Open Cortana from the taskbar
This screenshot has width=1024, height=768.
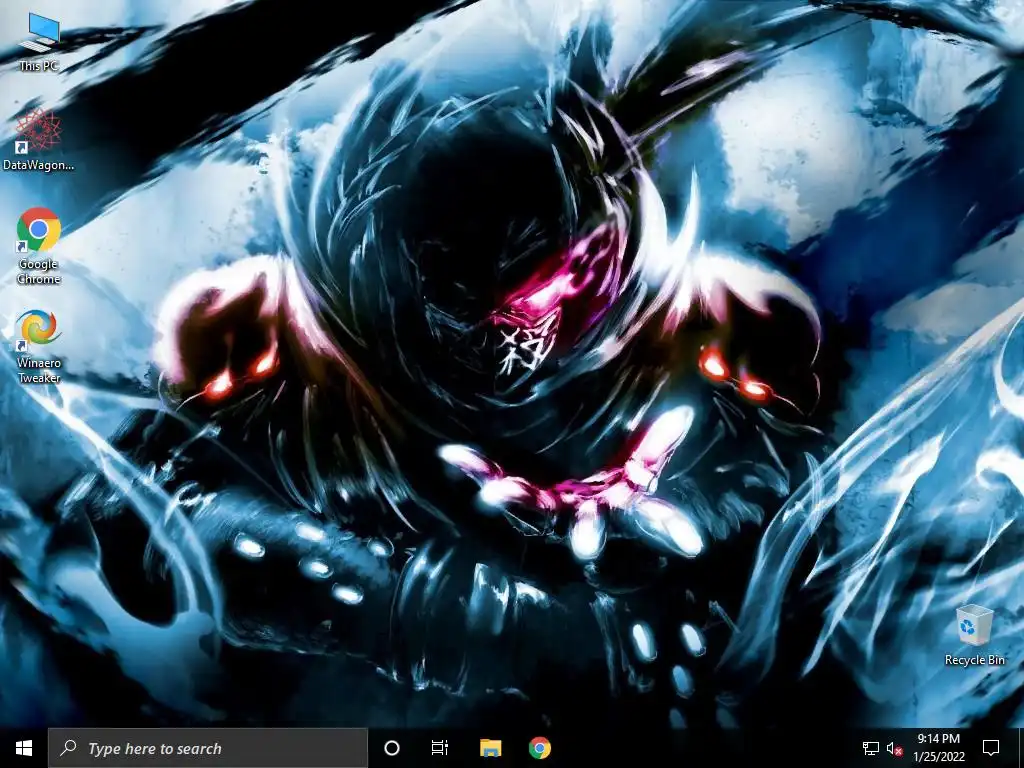coord(391,748)
